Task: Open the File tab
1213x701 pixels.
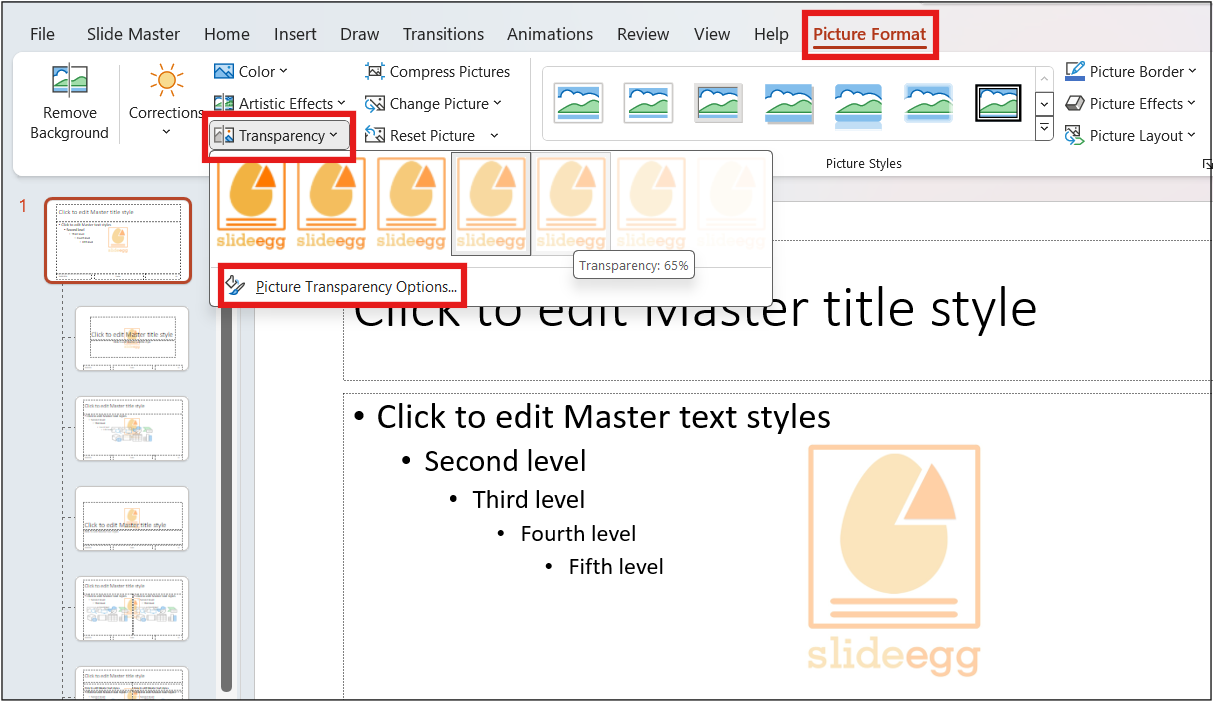Action: 42,34
